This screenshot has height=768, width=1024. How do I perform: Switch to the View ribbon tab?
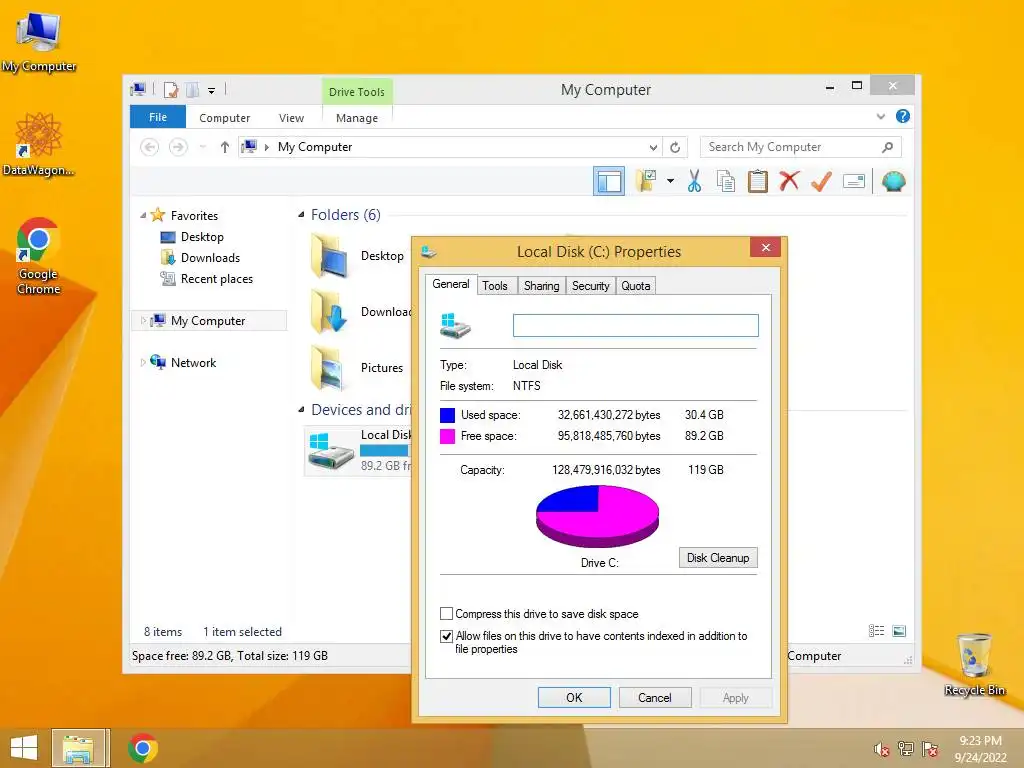[x=291, y=118]
